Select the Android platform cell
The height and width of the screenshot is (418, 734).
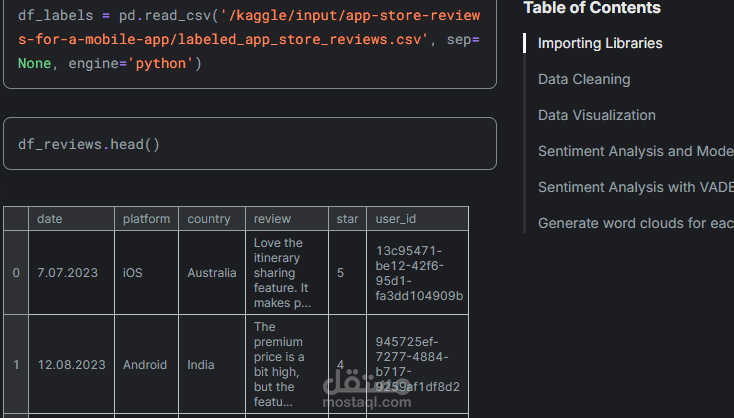click(145, 365)
